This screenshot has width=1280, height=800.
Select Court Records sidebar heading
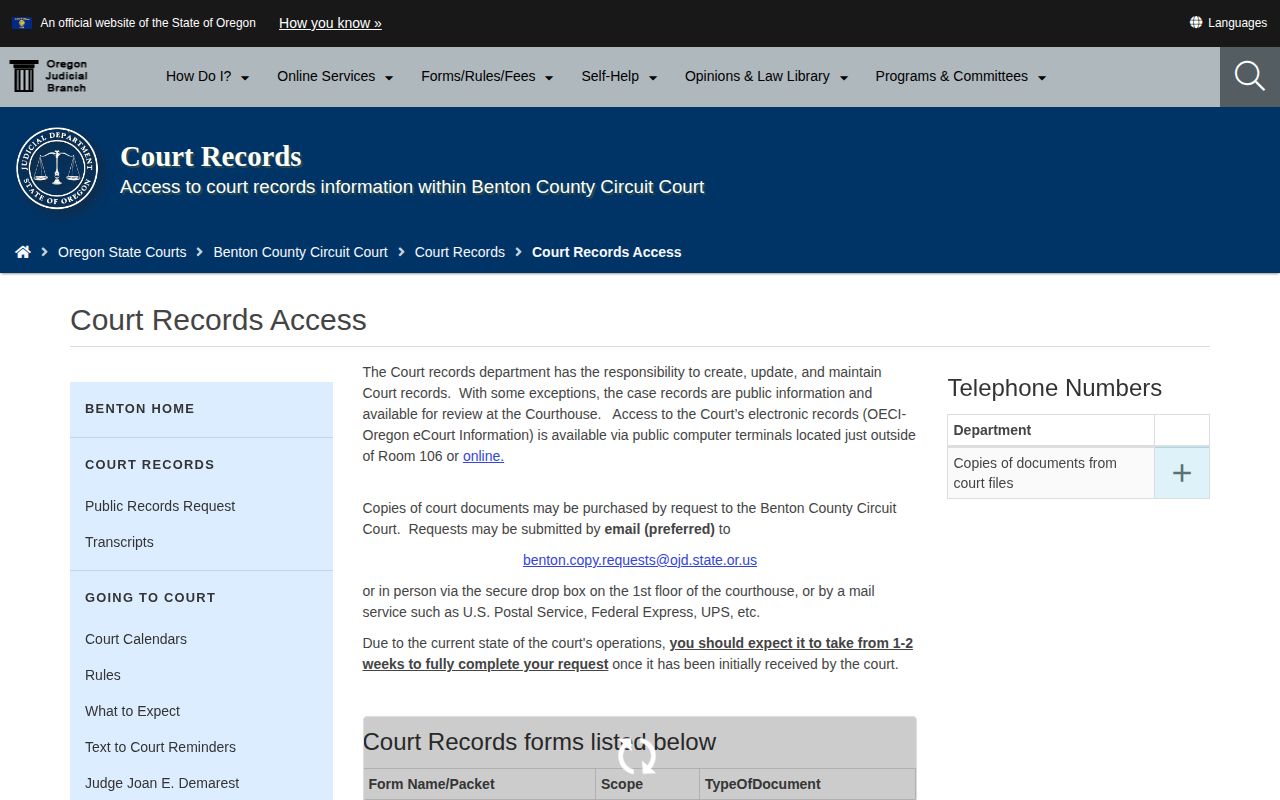click(150, 464)
